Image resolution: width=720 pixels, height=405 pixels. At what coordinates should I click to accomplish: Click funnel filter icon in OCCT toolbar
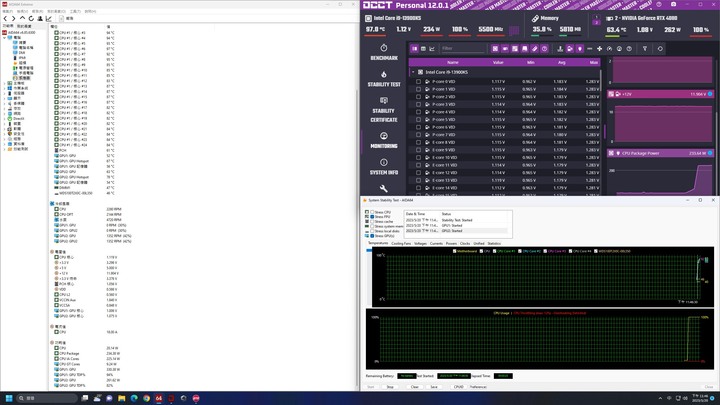point(645,49)
